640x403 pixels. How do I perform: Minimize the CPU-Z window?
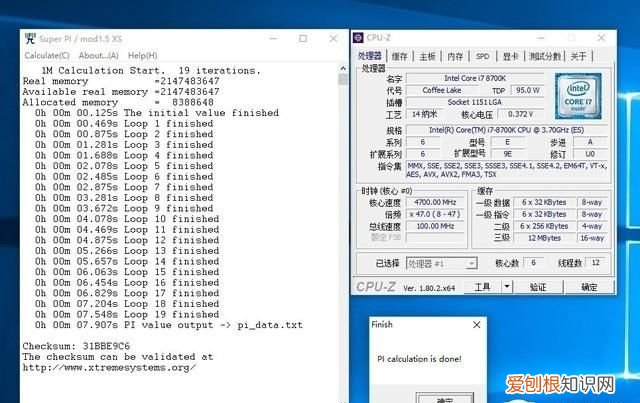[x=541, y=38]
